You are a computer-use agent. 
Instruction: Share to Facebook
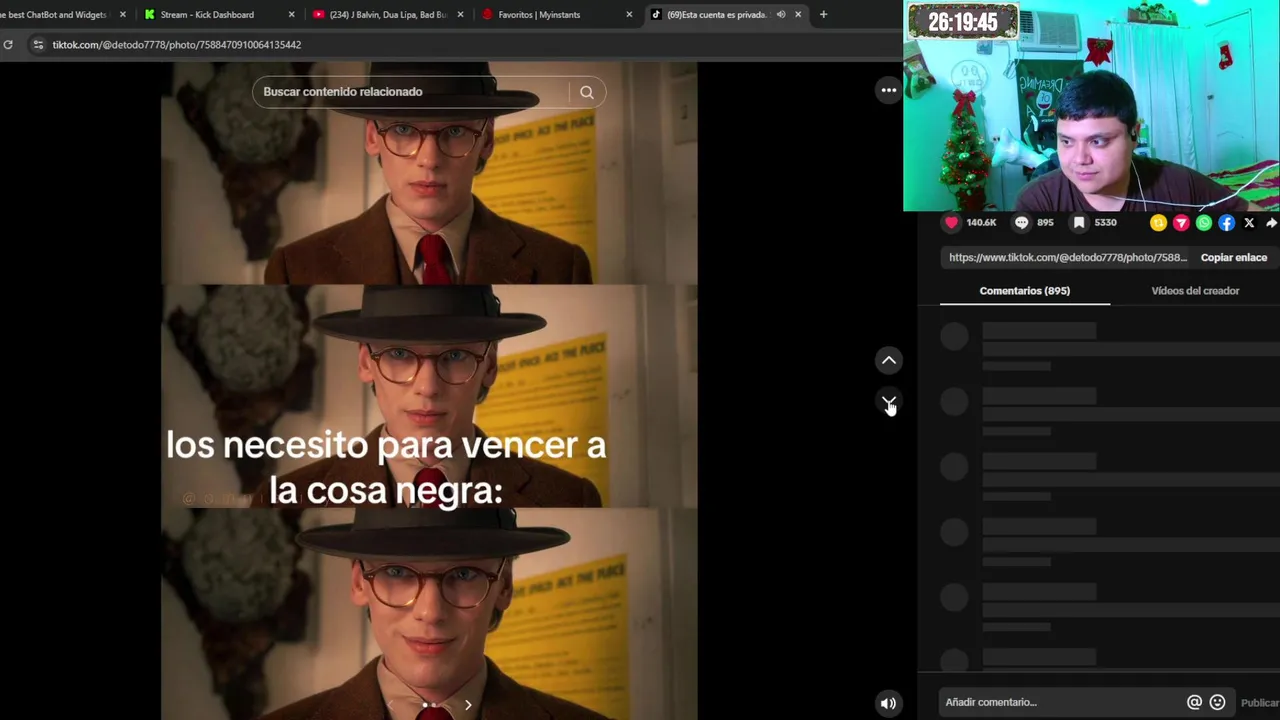point(1227,223)
